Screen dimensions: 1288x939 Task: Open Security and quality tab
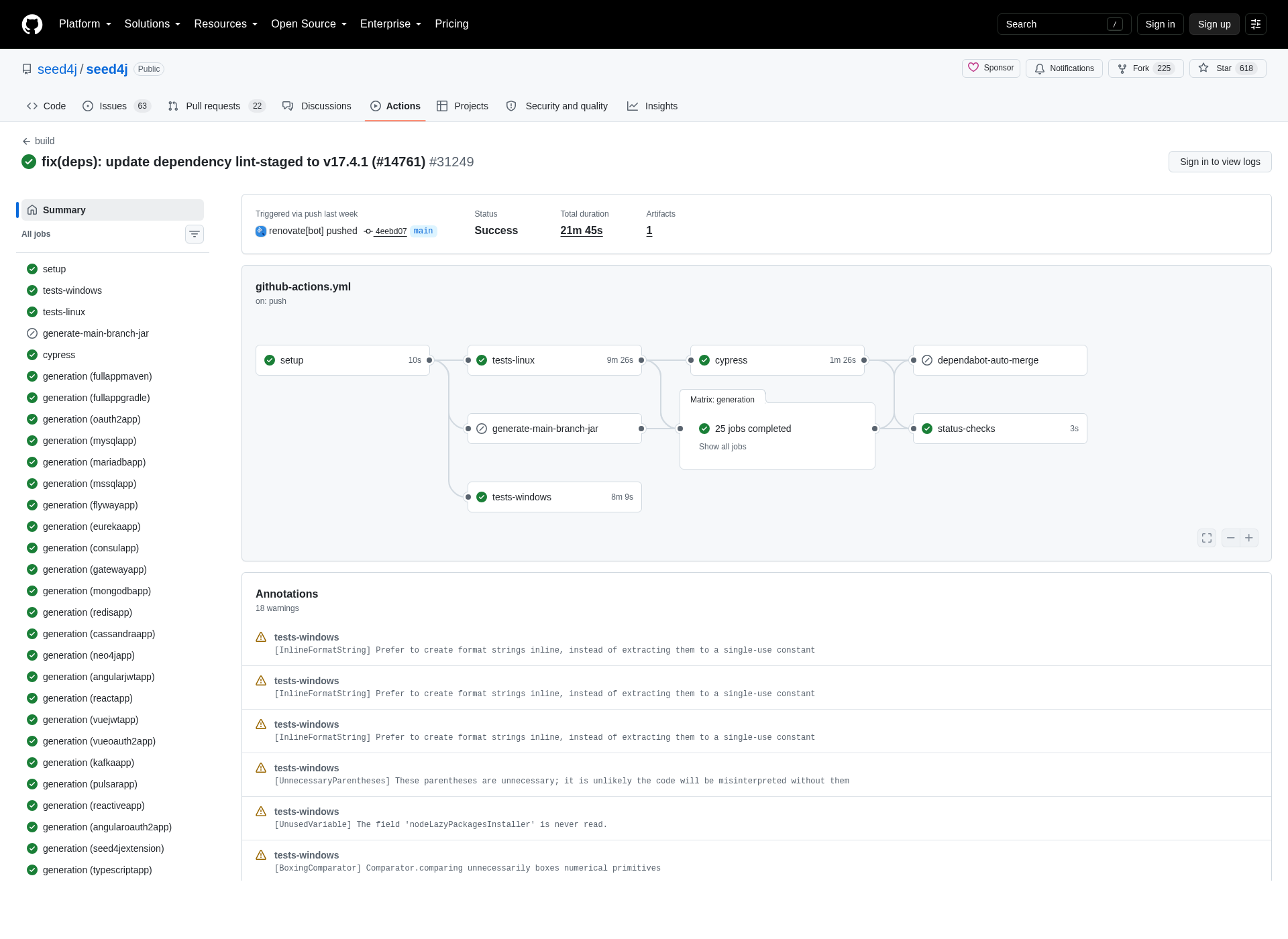coord(557,106)
